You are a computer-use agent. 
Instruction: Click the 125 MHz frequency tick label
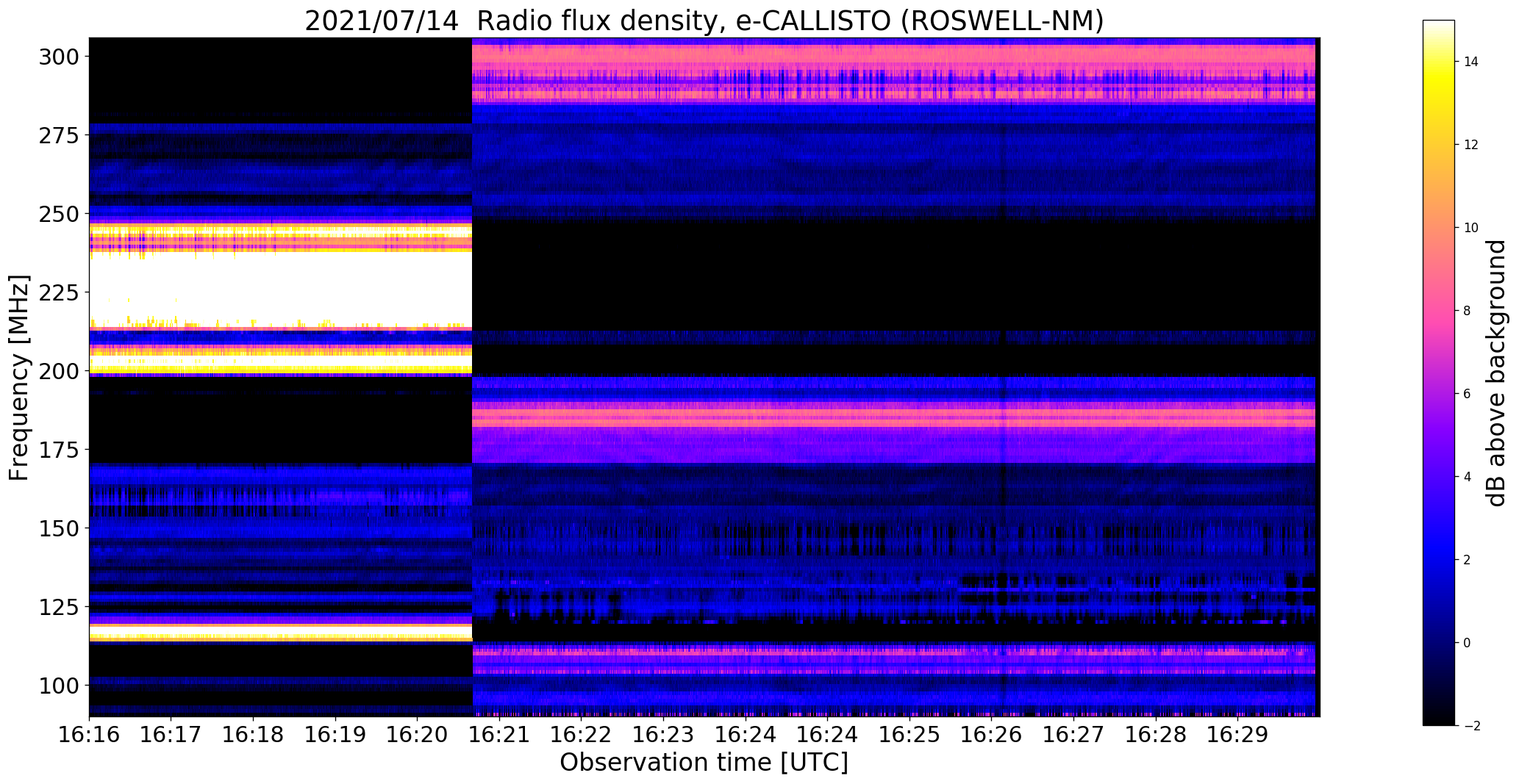coord(59,607)
